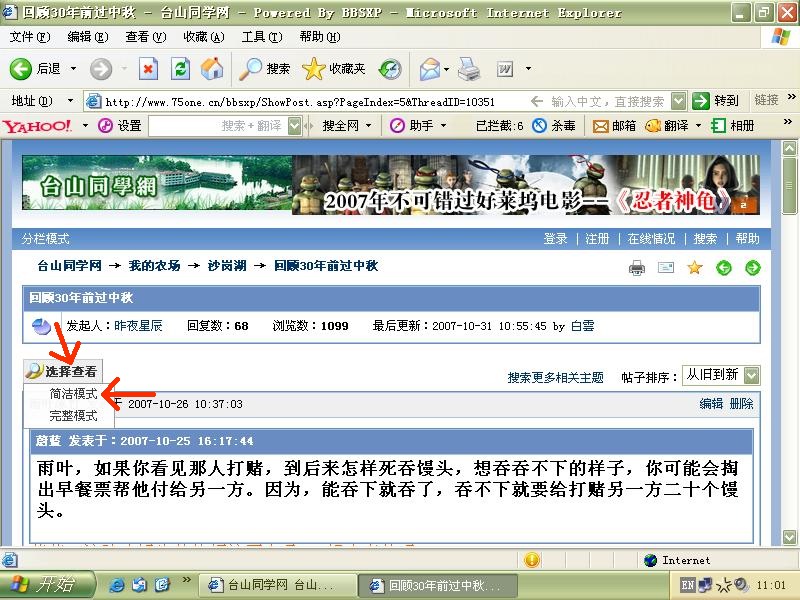This screenshot has width=800, height=600.
Task: Open the 文件(F) menu
Action: click(x=30, y=37)
